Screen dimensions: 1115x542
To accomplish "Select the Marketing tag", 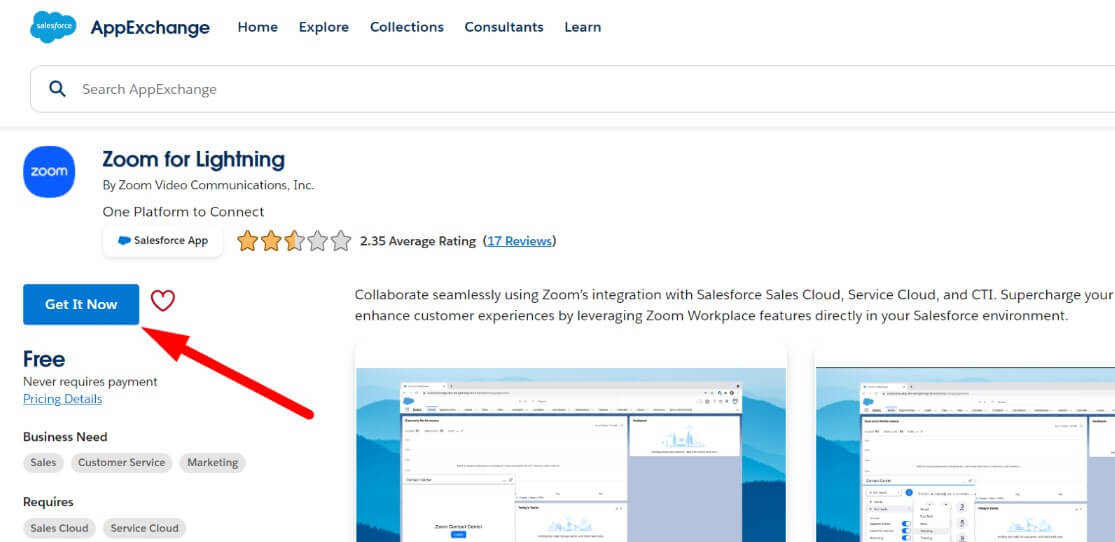I will click(x=213, y=462).
